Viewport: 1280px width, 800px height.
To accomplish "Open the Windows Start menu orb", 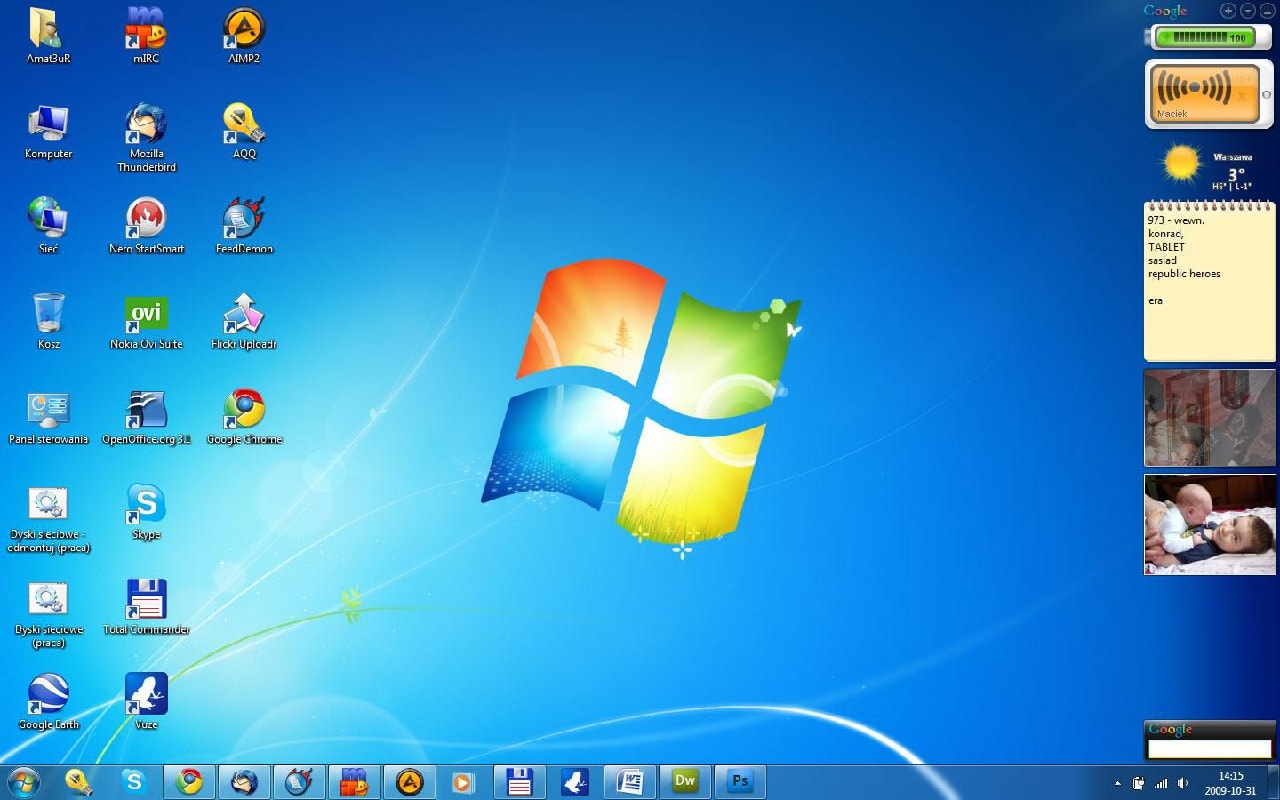I will (22, 782).
